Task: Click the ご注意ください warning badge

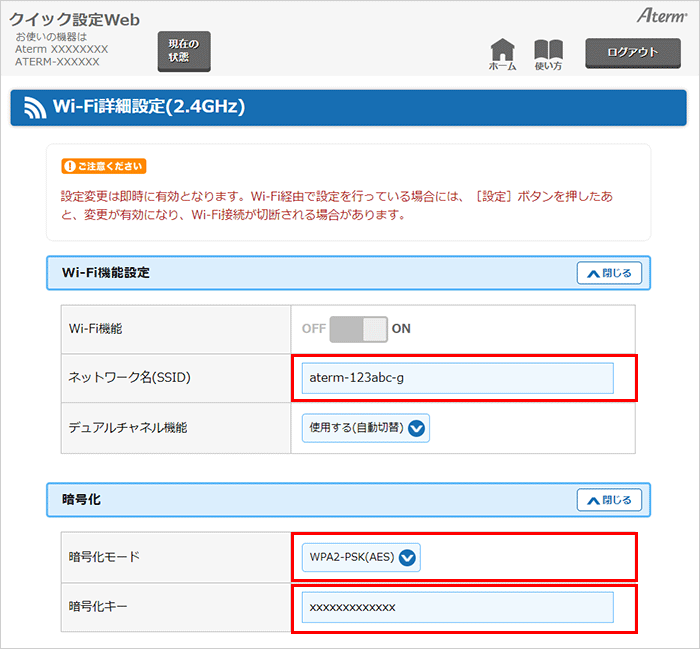Action: tap(104, 165)
